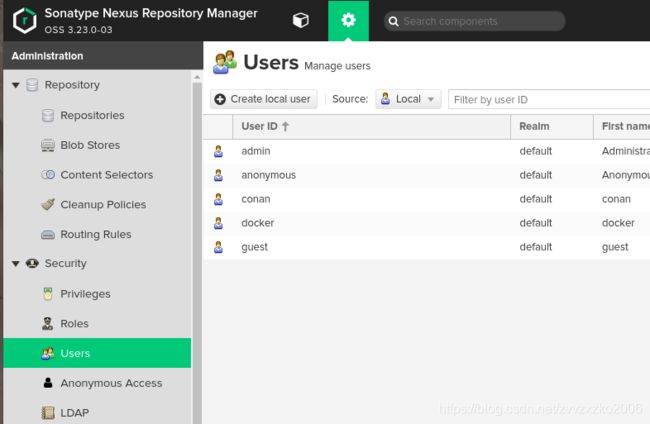Sort by the First name column header

622,126
